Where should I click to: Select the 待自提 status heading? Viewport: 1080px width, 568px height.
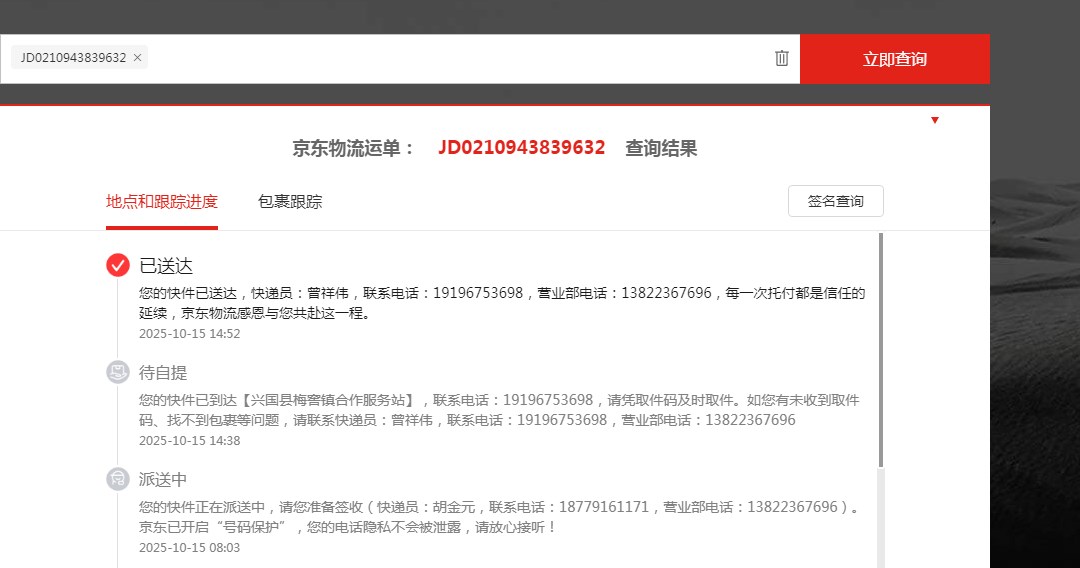coord(163,373)
